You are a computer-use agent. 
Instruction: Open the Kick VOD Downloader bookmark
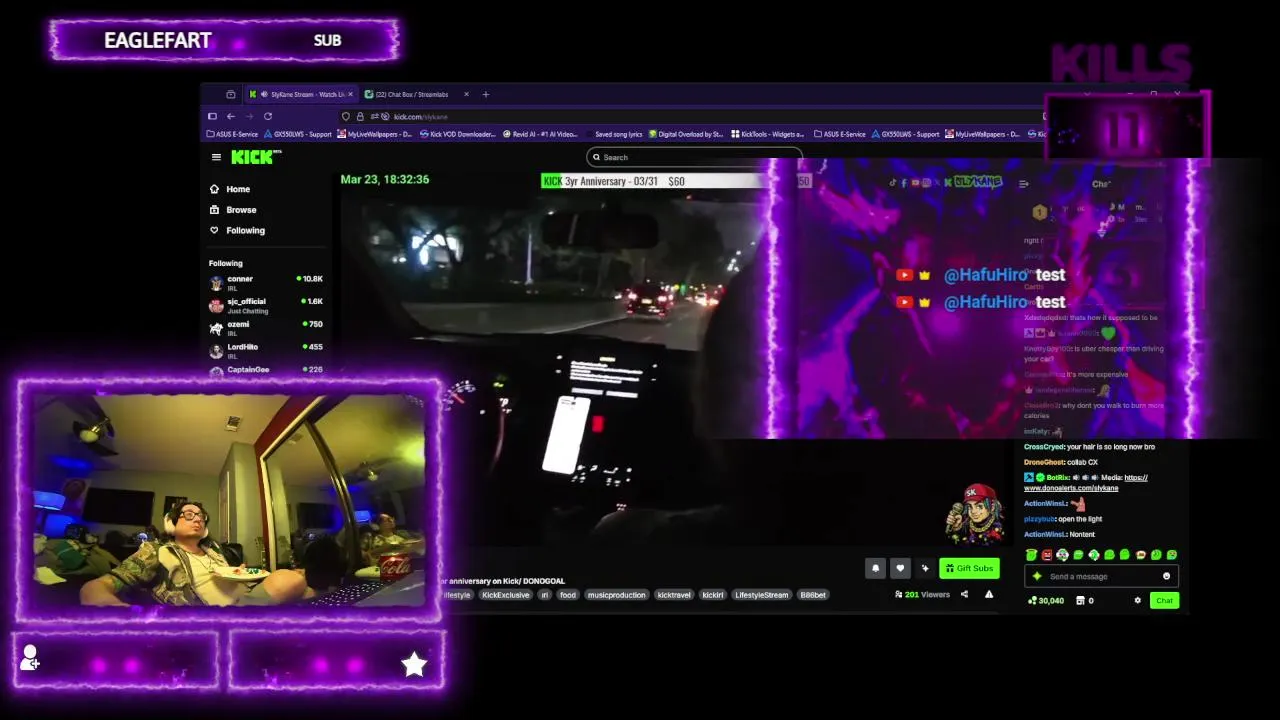pyautogui.click(x=457, y=134)
